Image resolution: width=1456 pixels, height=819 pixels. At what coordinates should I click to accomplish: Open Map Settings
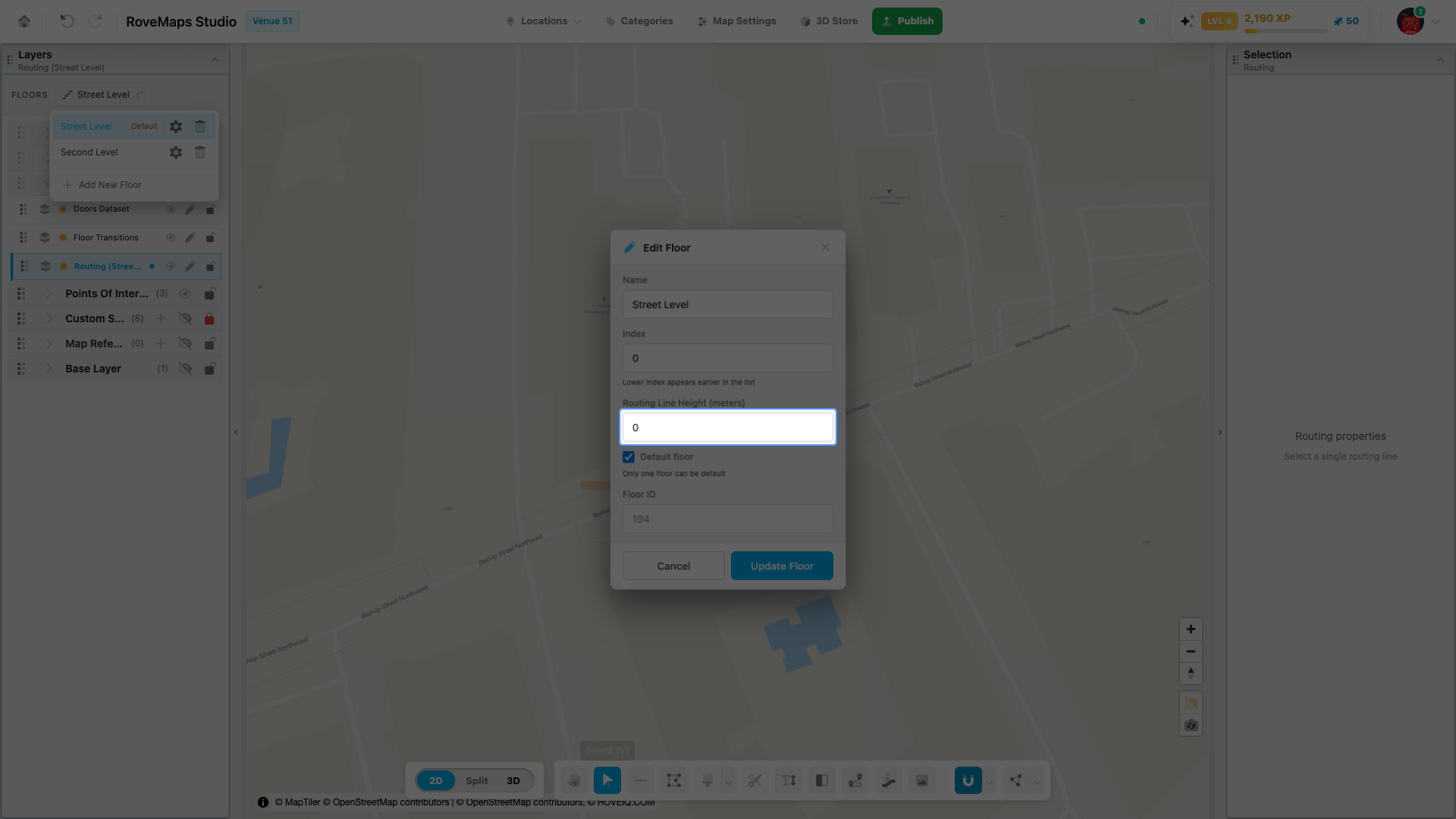point(737,21)
